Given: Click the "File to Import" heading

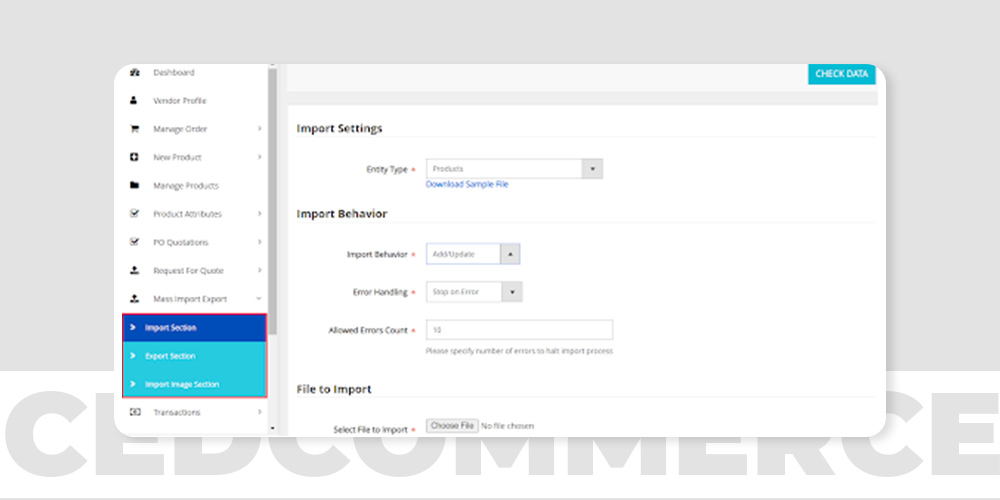Looking at the screenshot, I should click(x=334, y=390).
